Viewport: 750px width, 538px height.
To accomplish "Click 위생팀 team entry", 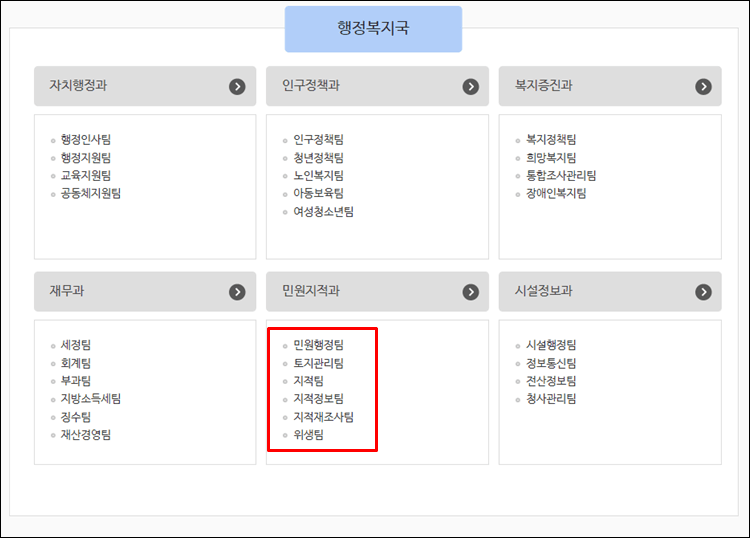I will pyautogui.click(x=309, y=435).
